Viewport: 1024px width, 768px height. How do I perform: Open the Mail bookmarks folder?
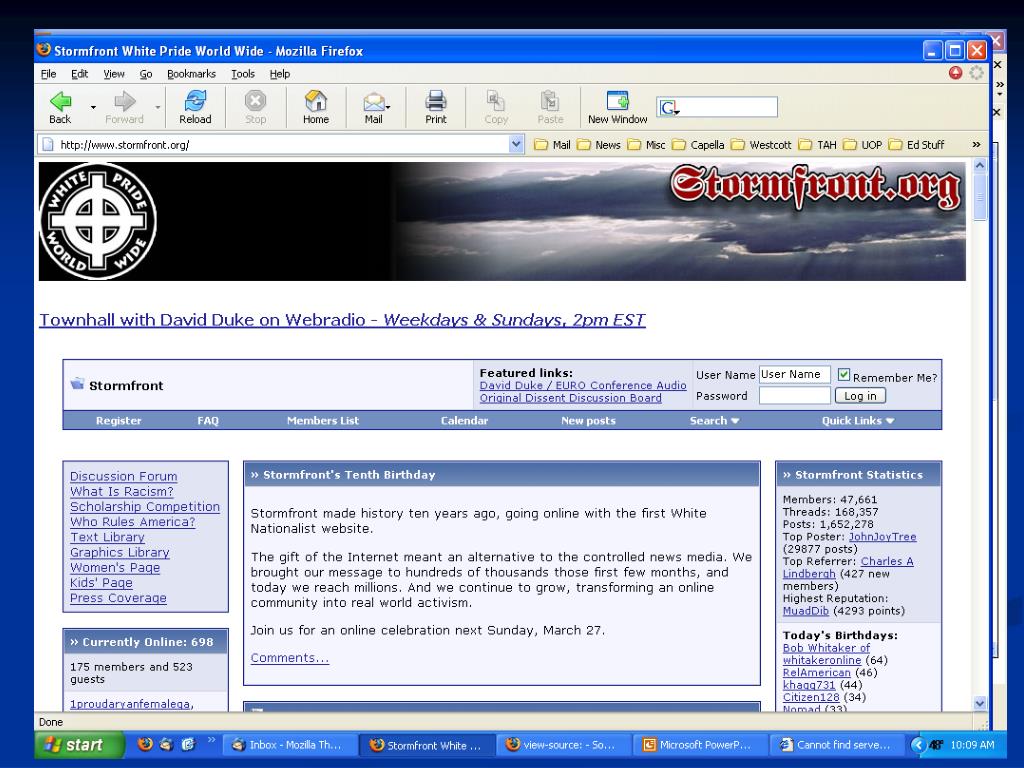[x=552, y=145]
